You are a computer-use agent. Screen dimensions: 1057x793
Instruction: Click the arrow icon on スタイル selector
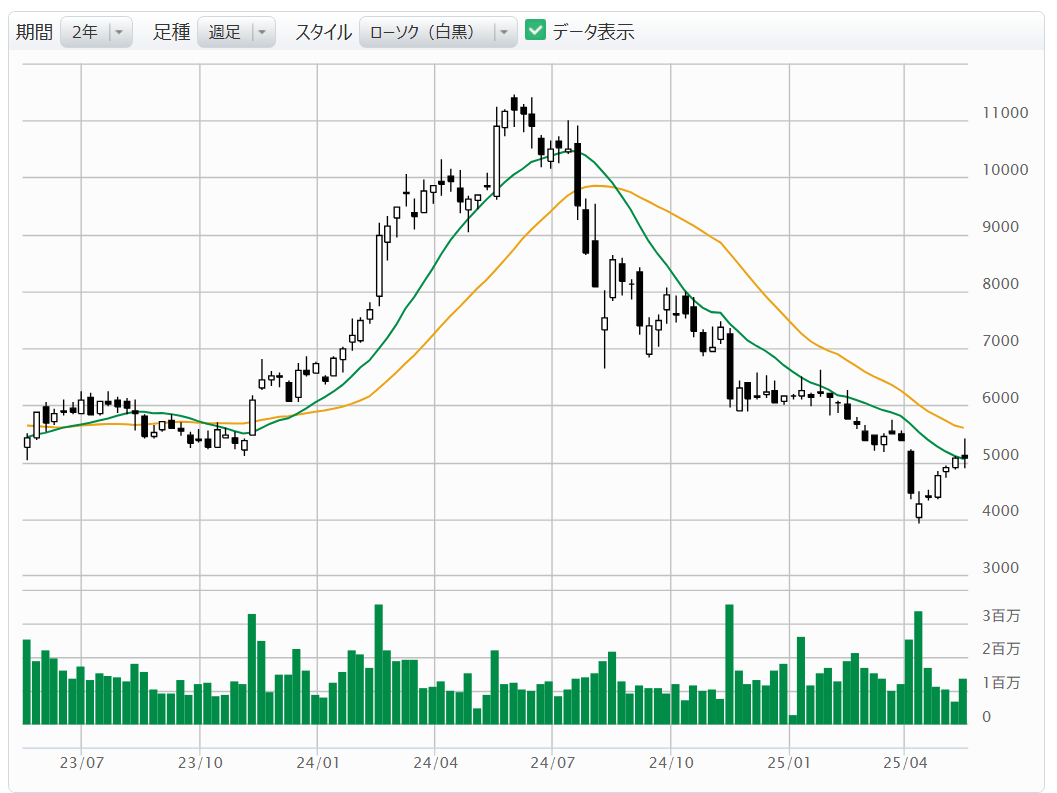504,32
